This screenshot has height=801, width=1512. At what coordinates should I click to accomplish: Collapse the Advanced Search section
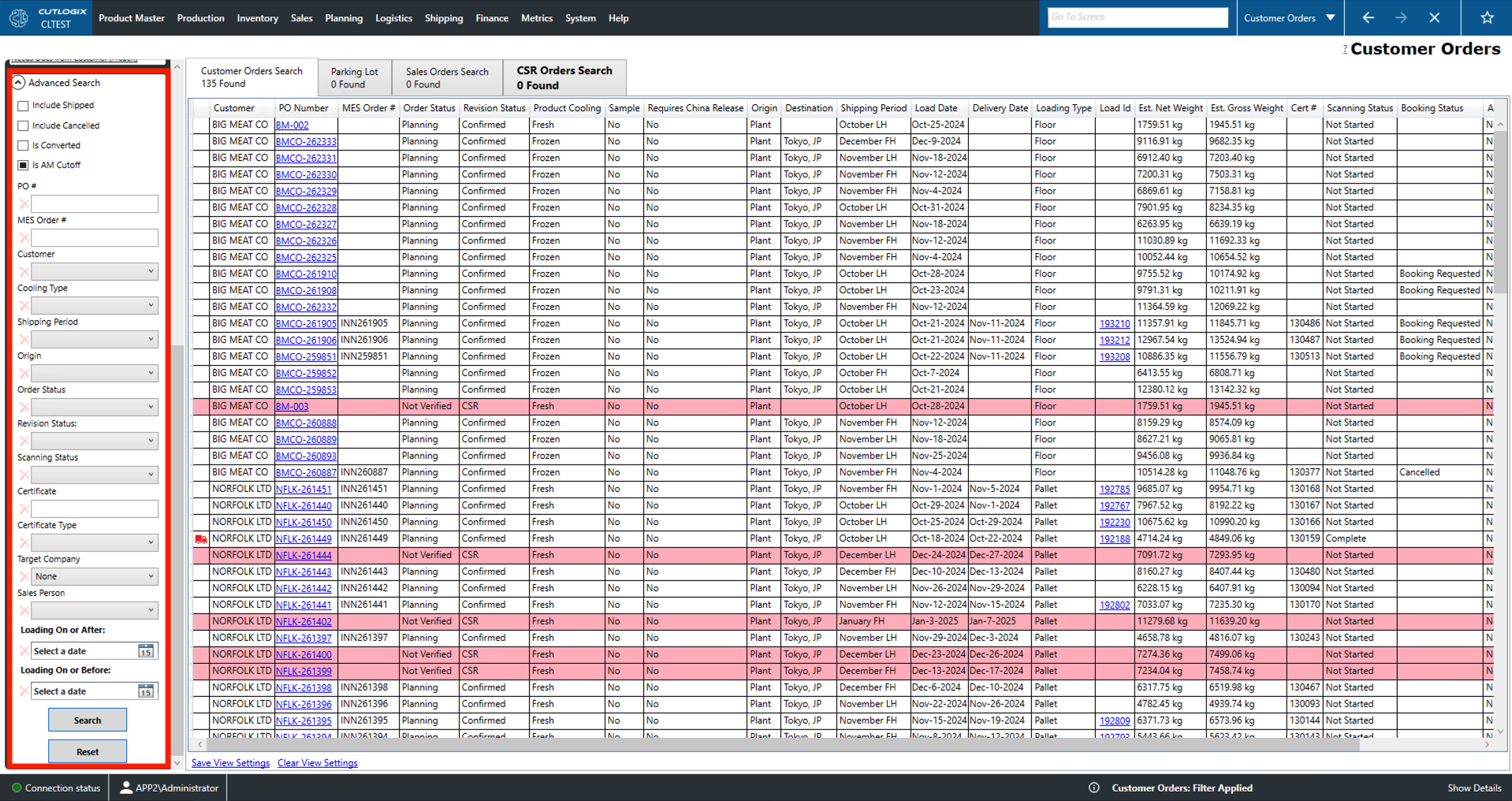click(x=19, y=83)
